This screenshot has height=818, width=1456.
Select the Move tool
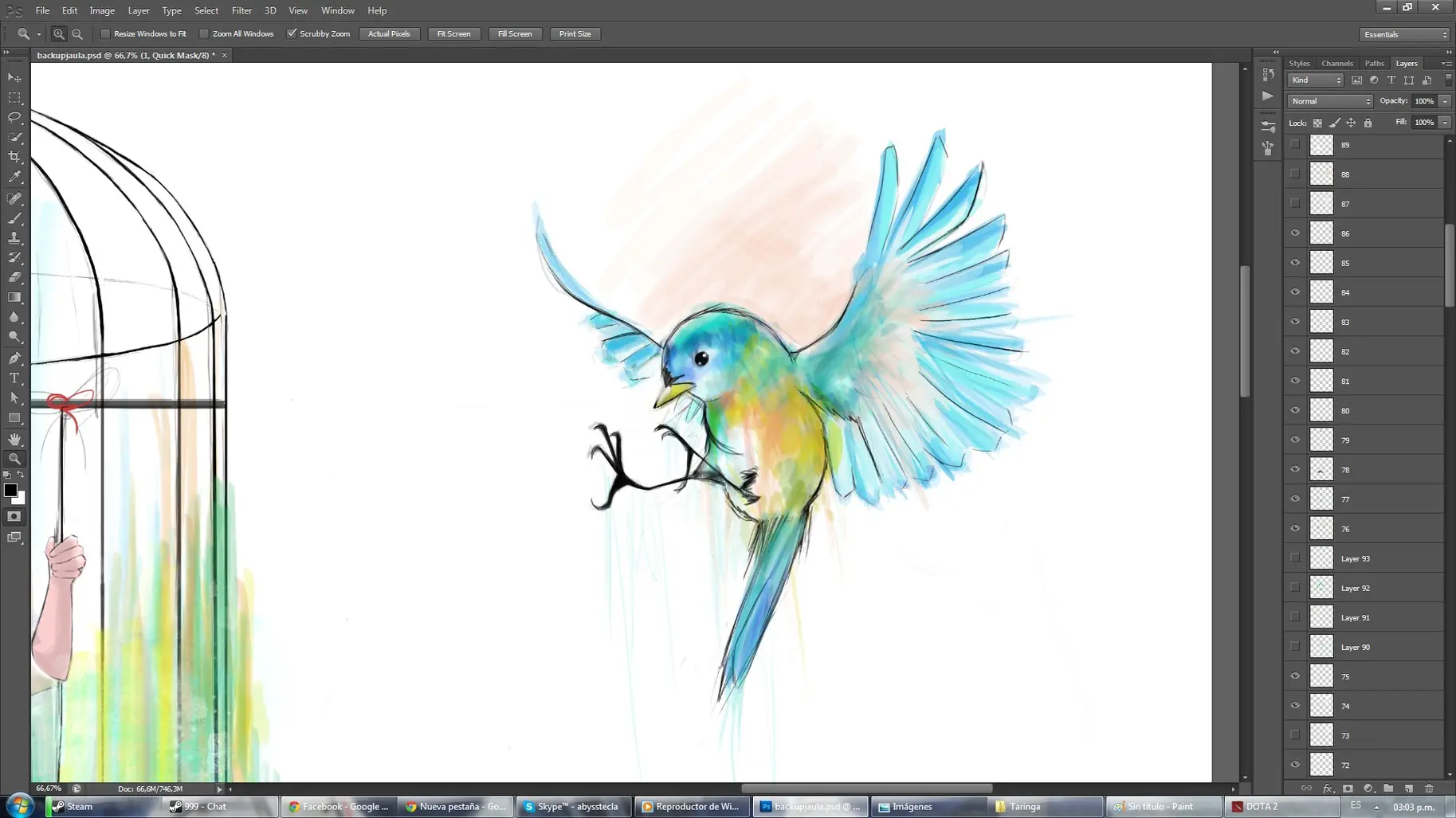[x=14, y=78]
